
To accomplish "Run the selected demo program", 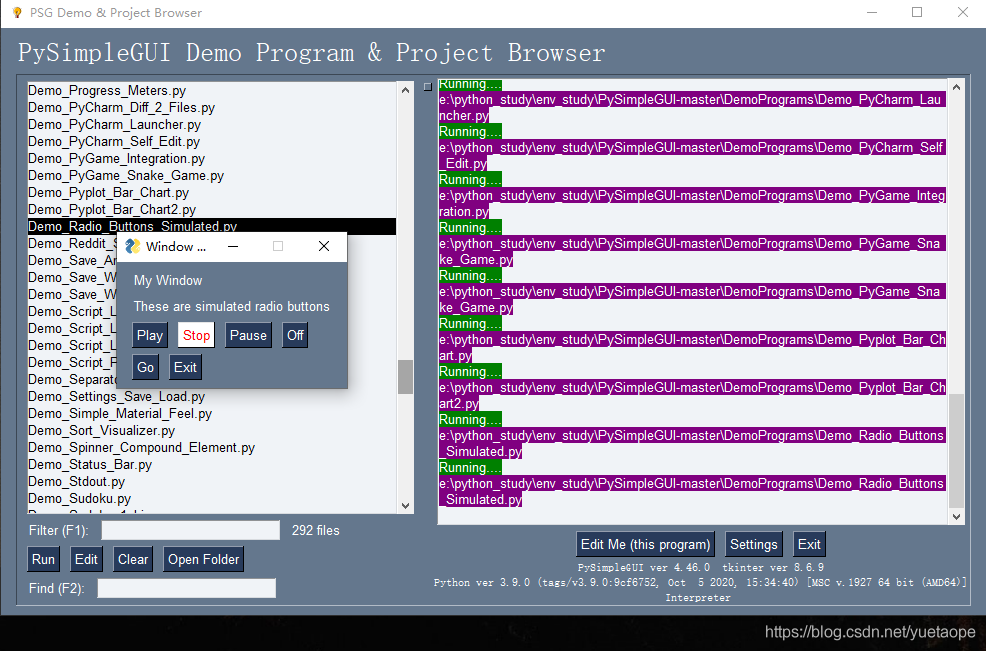I will tap(43, 559).
